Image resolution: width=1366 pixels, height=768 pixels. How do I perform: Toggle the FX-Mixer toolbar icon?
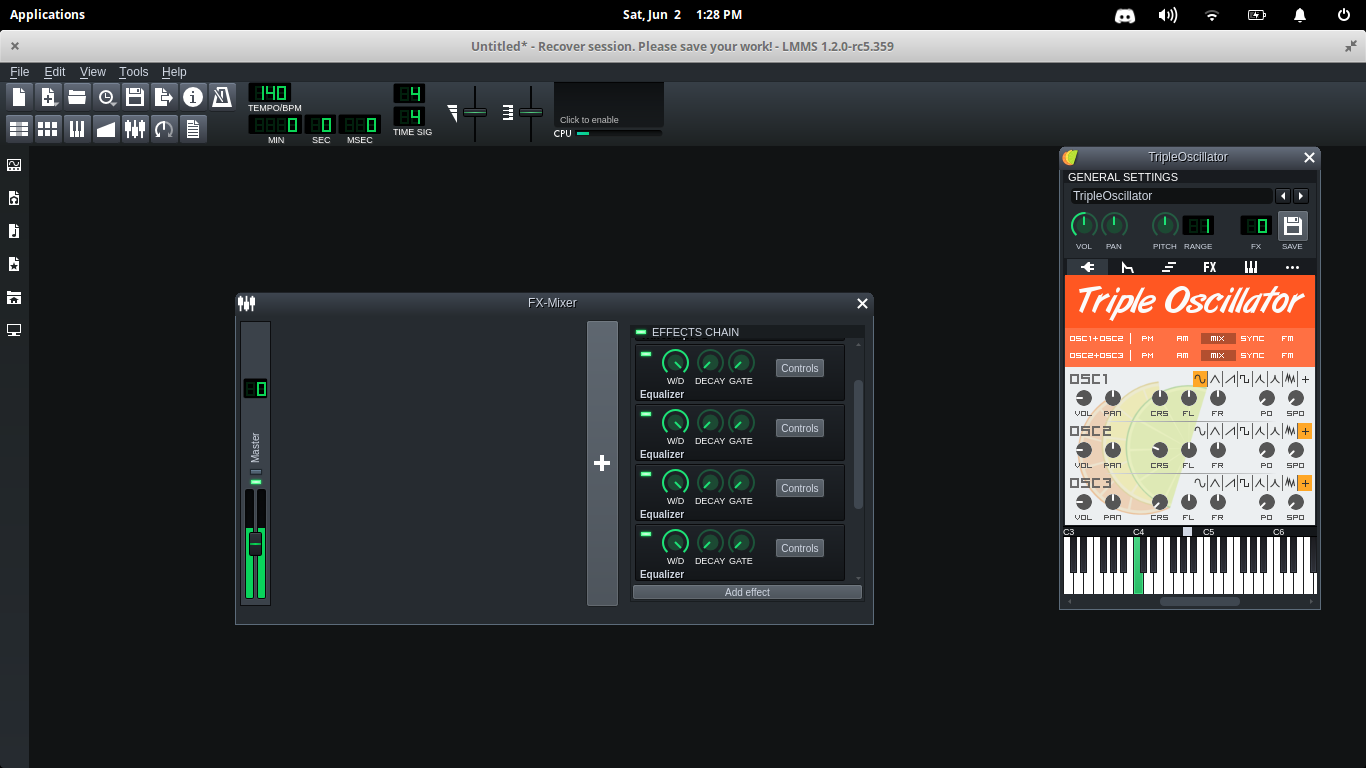135,128
